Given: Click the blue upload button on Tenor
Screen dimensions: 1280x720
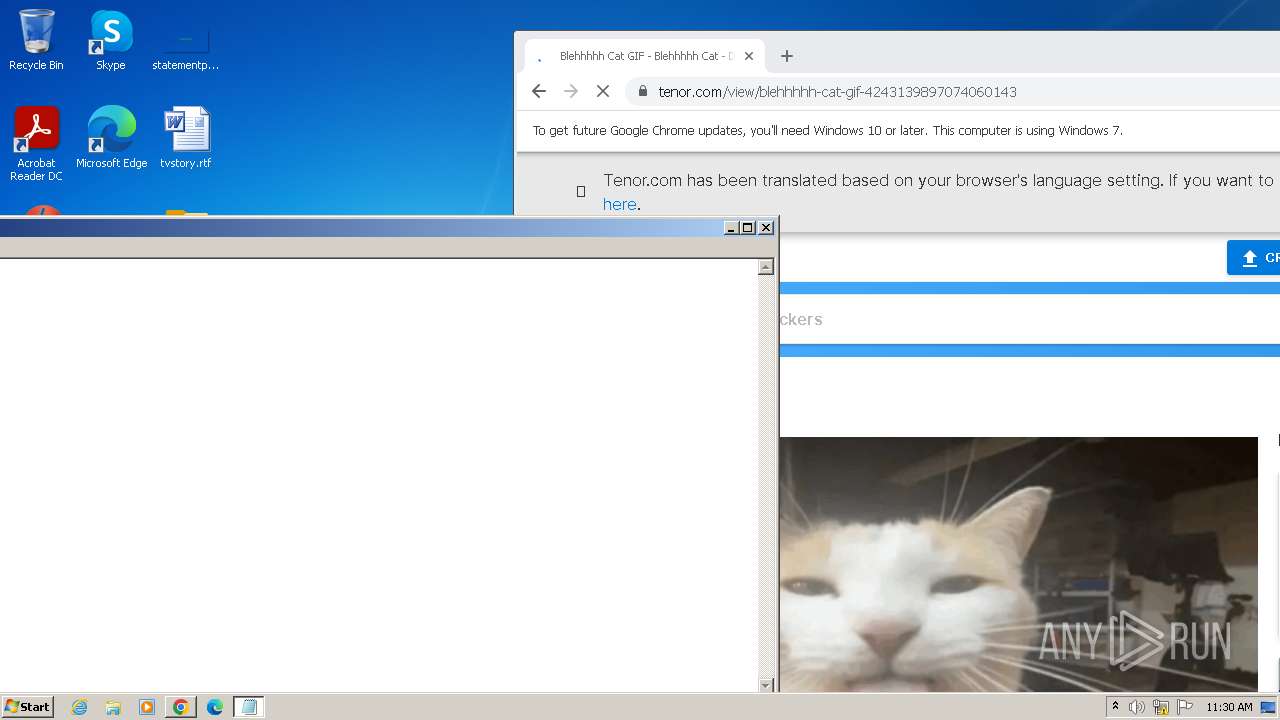Looking at the screenshot, I should pos(1254,258).
